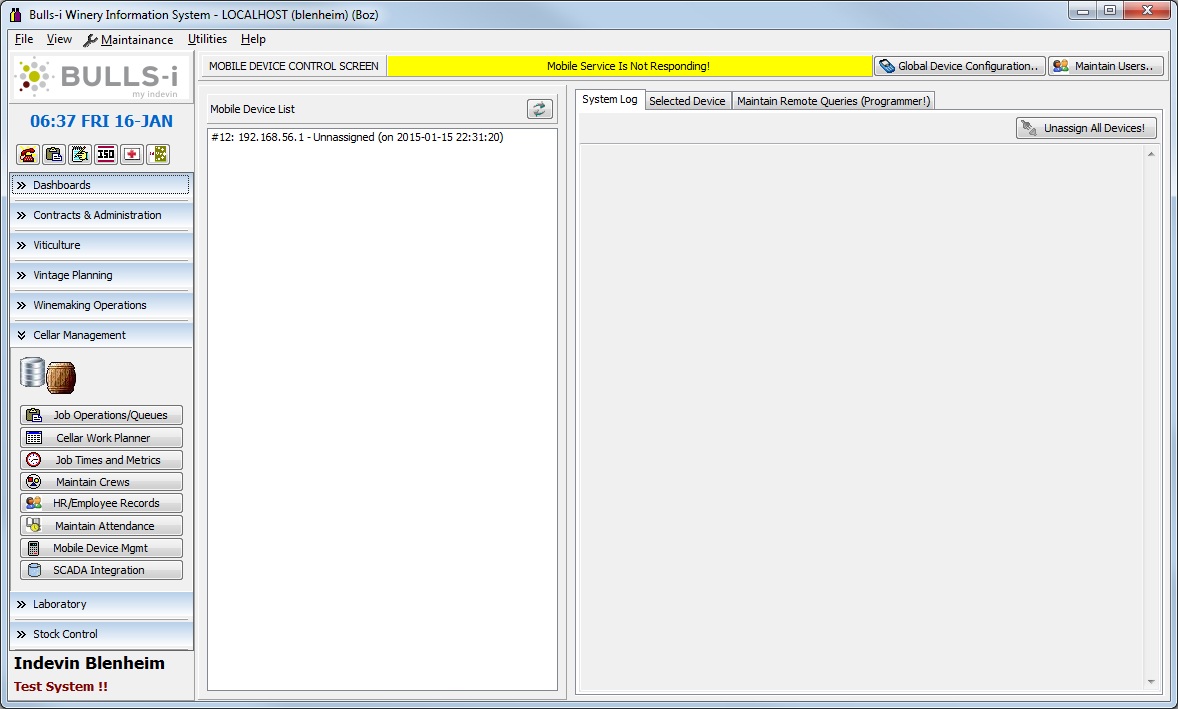Image resolution: width=1178 pixels, height=709 pixels.
Task: Click the olive green dotted toolbar icon
Action: tap(158, 155)
